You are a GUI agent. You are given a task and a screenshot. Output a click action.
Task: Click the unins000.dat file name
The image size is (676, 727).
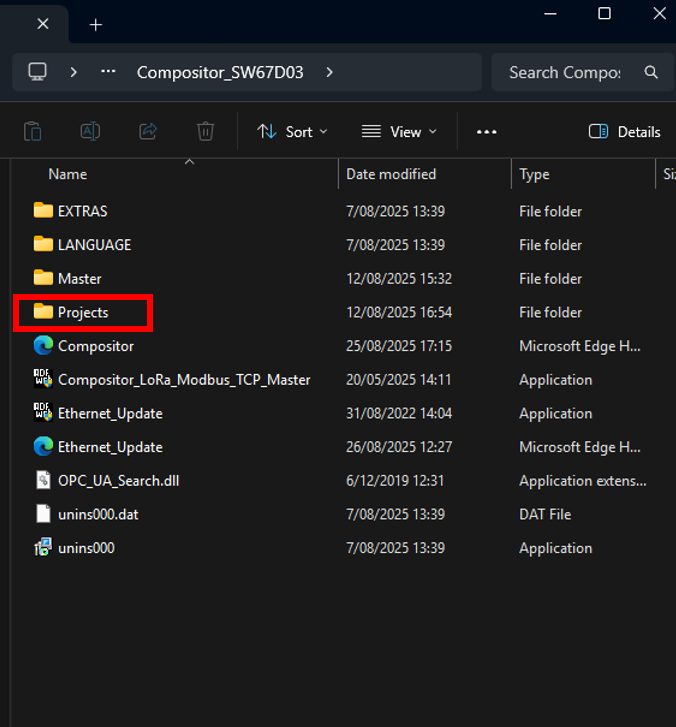point(98,515)
